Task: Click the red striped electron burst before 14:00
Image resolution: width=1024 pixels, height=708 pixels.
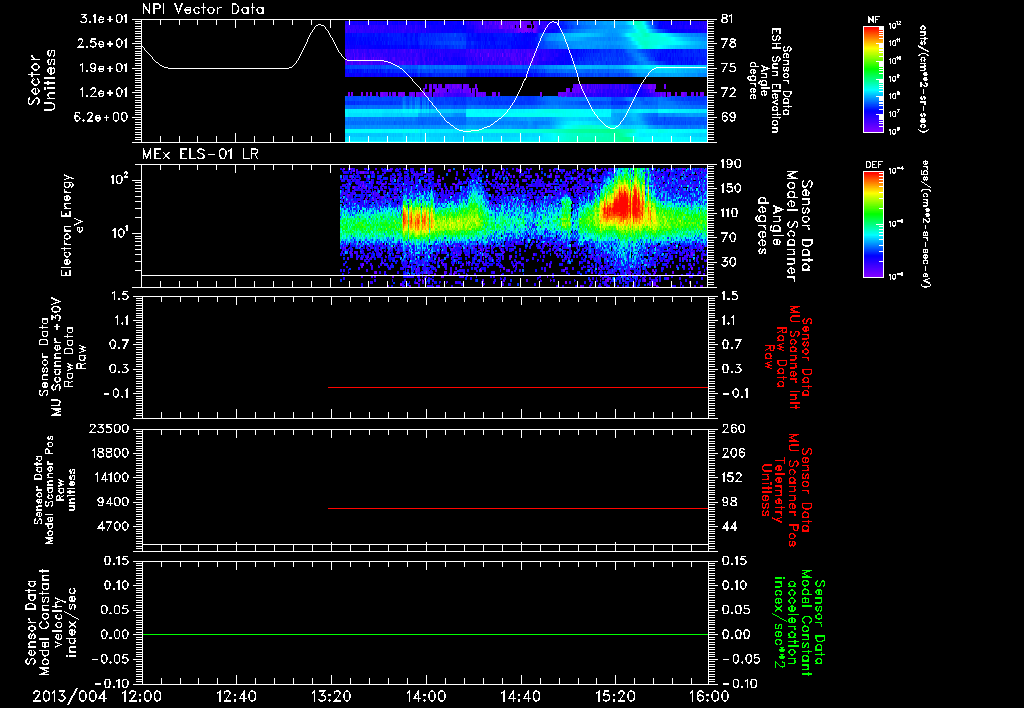Action: [x=418, y=219]
